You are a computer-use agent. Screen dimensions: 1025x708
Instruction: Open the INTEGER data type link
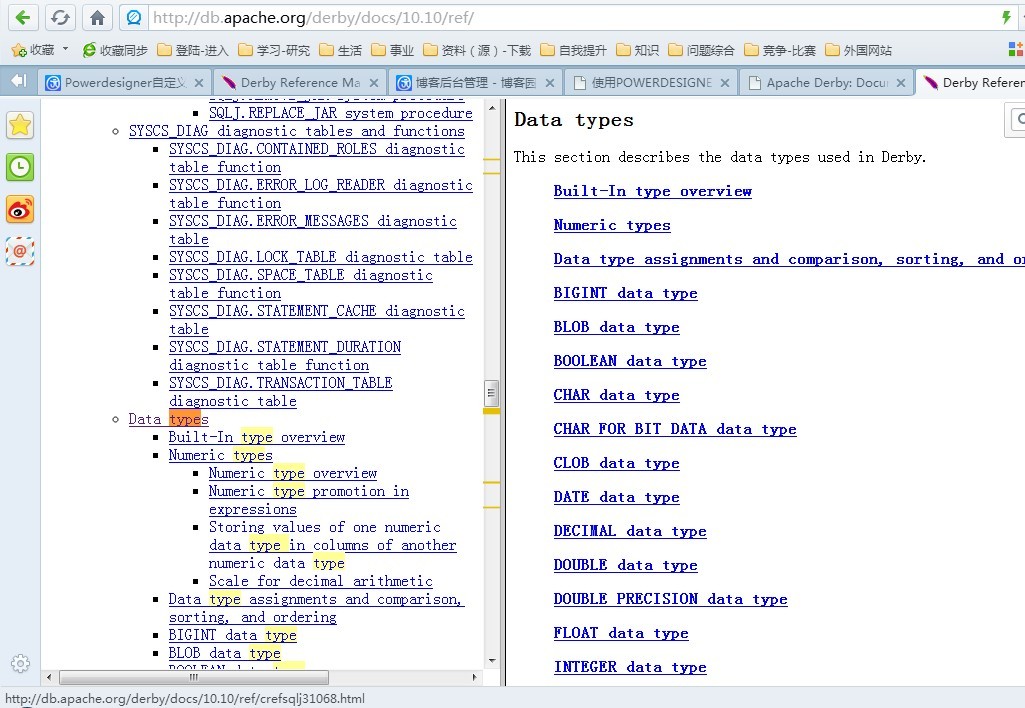pyautogui.click(x=630, y=667)
